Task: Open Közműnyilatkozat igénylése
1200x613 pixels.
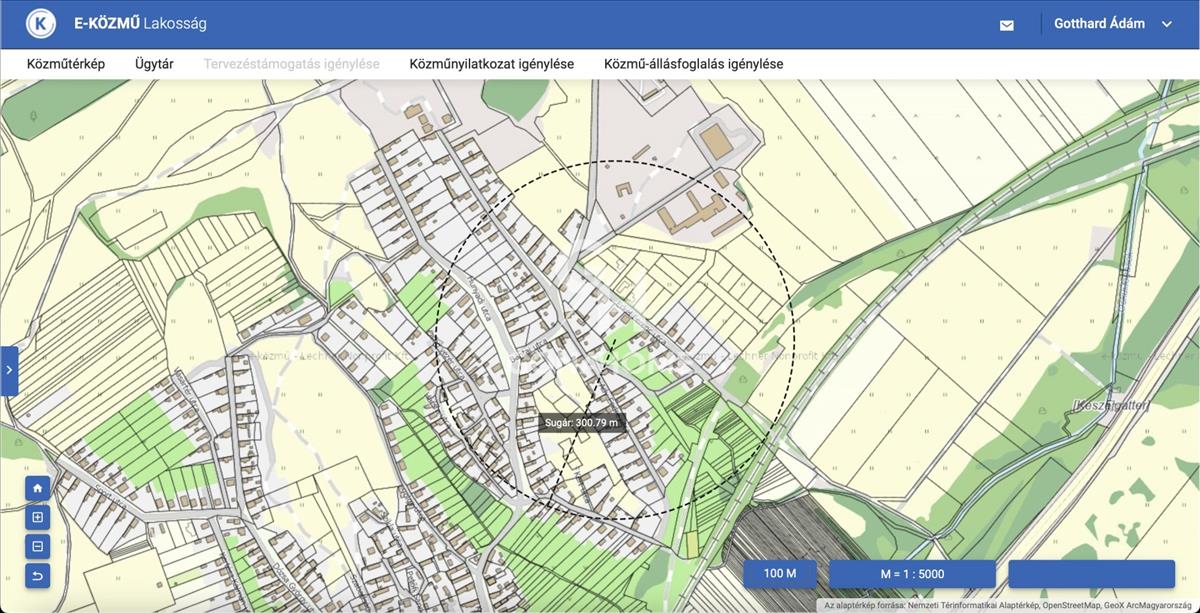Action: point(491,64)
